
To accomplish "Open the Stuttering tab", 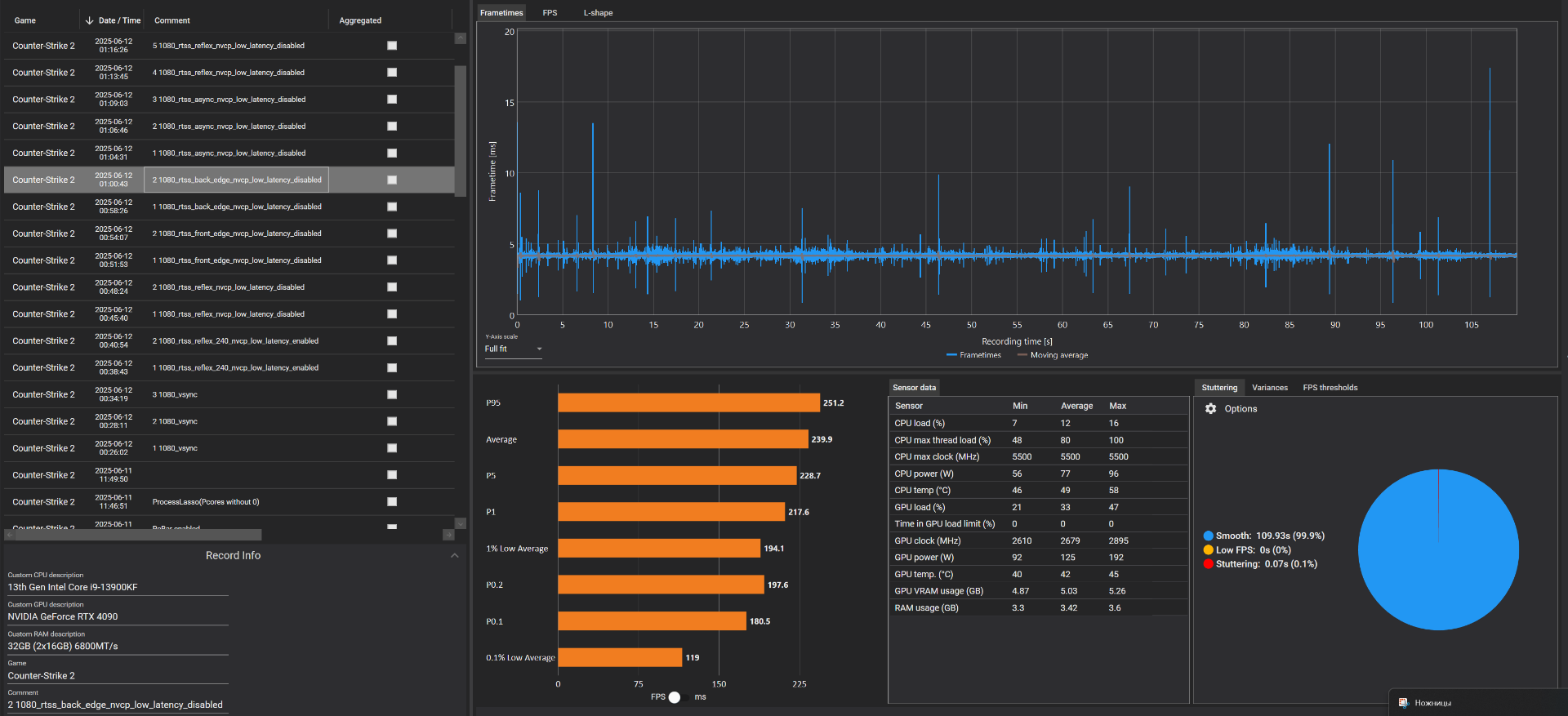I will (x=1219, y=388).
